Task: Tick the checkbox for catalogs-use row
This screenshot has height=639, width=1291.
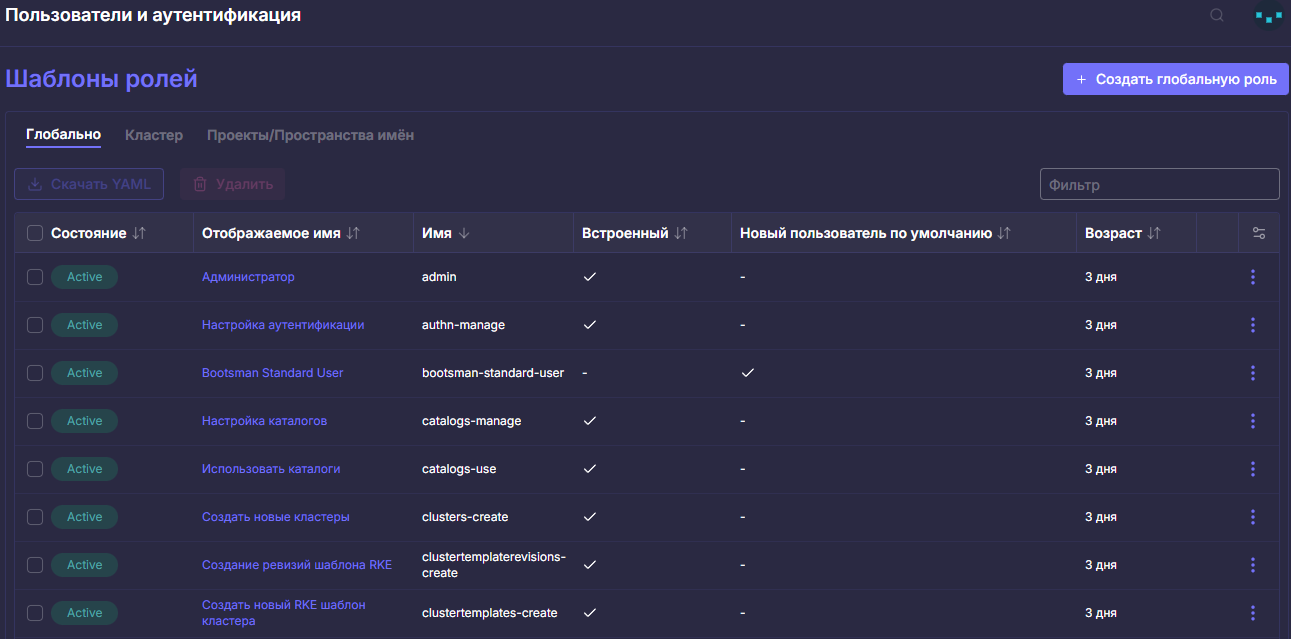Action: point(35,469)
